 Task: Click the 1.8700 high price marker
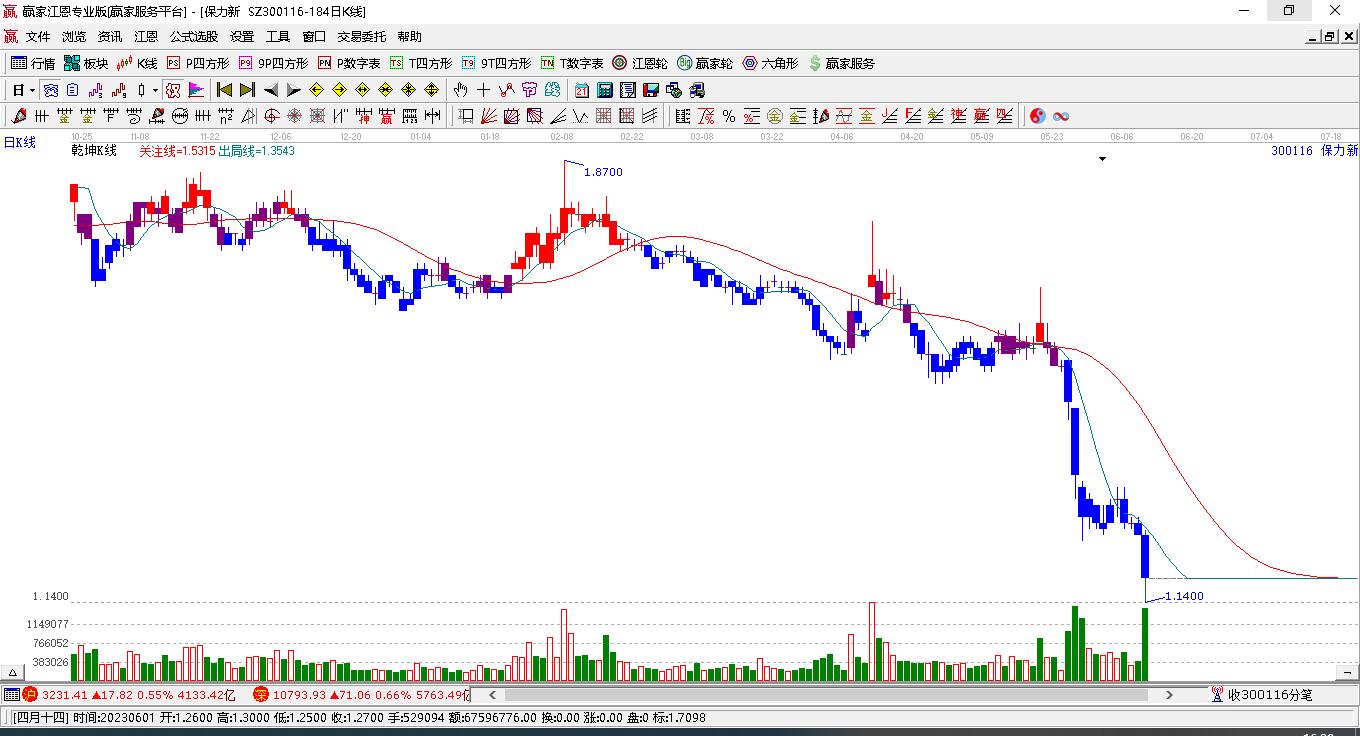coord(603,172)
